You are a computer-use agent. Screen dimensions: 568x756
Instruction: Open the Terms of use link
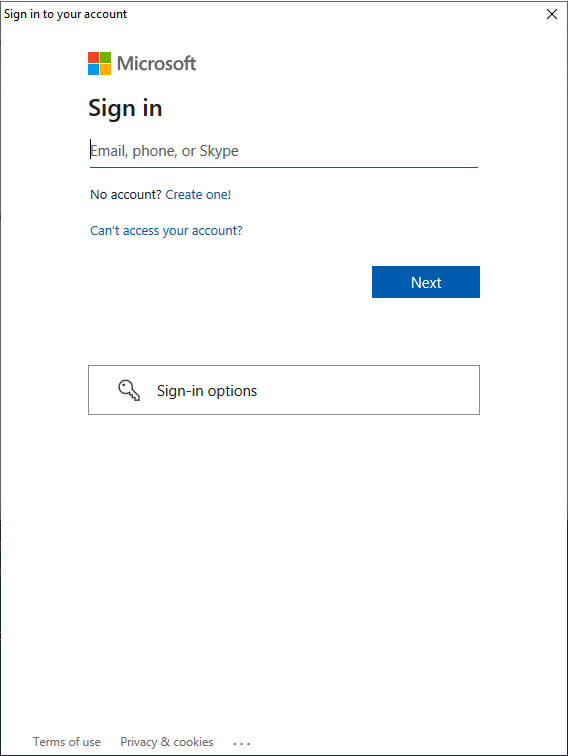point(67,742)
